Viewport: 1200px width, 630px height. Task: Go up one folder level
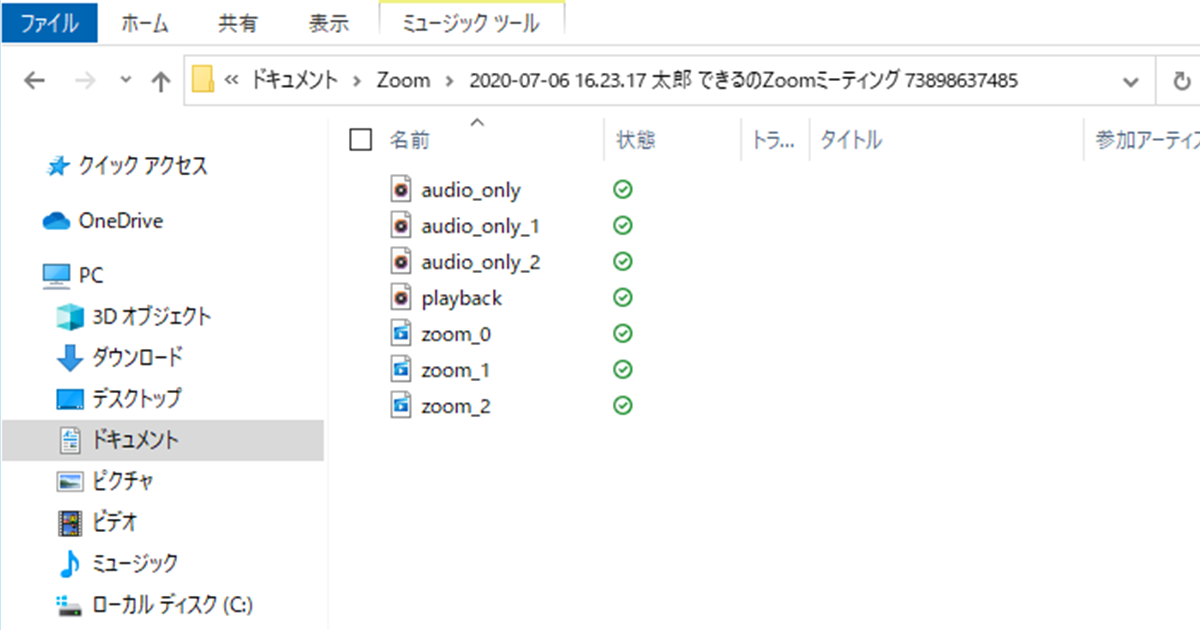(x=160, y=81)
